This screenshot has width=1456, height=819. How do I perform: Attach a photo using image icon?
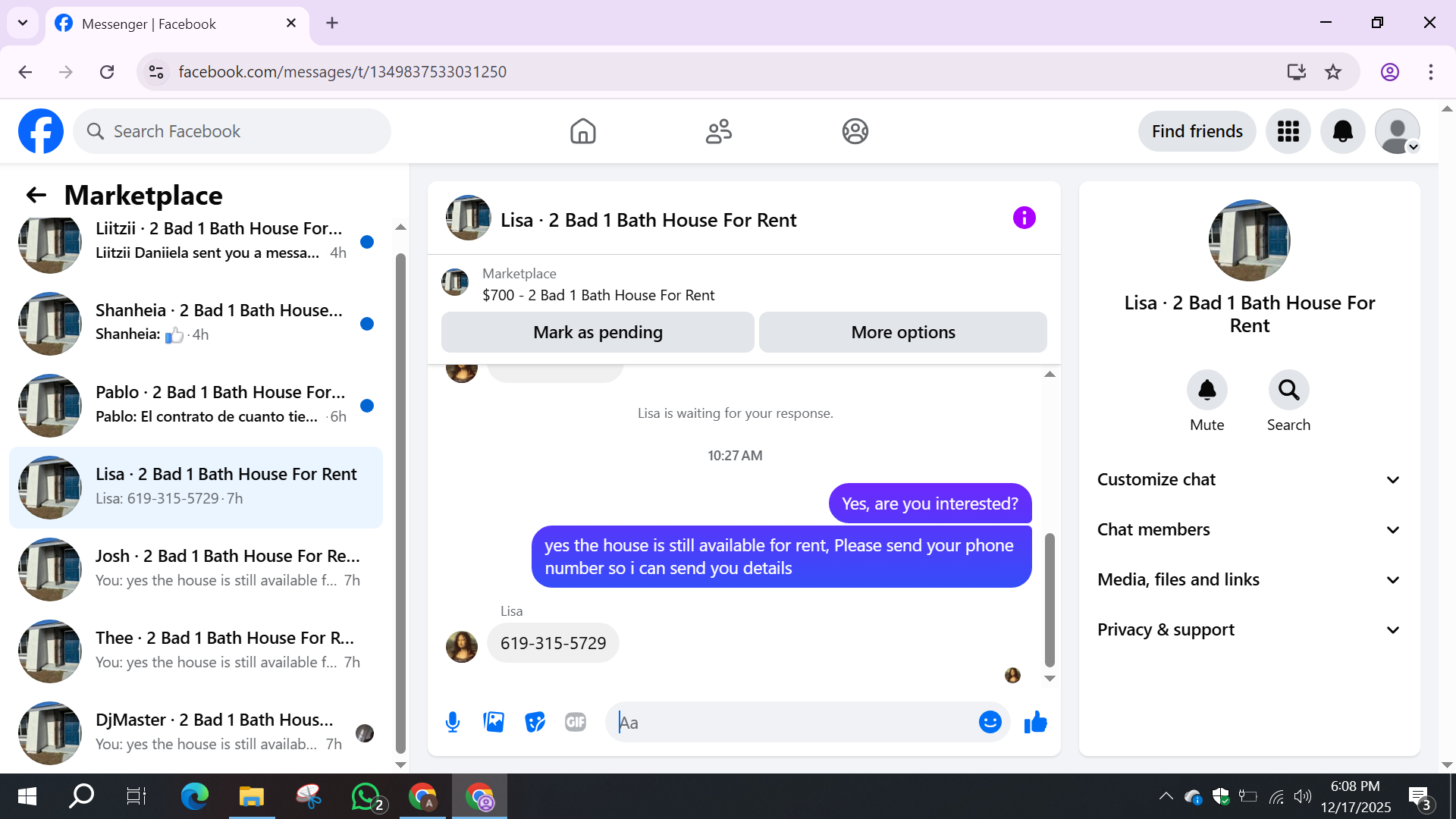(x=494, y=722)
